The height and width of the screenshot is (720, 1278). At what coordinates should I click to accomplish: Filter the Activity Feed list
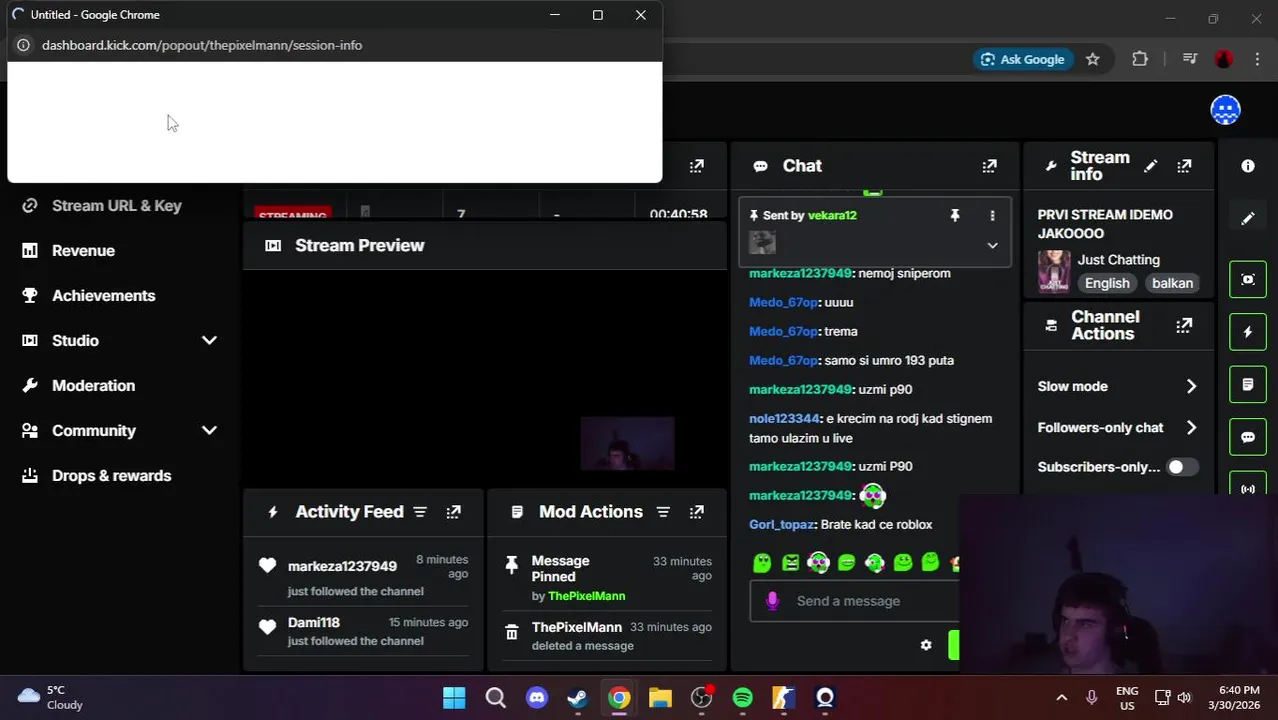pyautogui.click(x=420, y=512)
